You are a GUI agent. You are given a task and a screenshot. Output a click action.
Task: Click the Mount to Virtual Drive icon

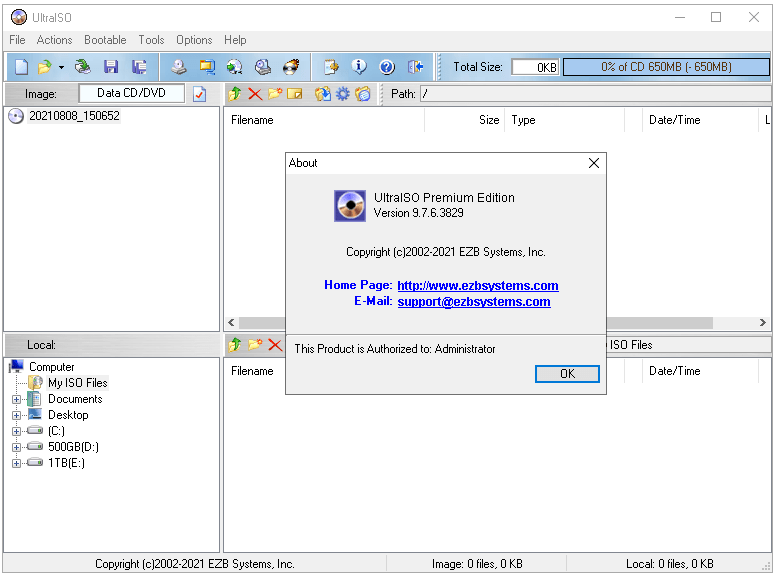pyautogui.click(x=263, y=67)
